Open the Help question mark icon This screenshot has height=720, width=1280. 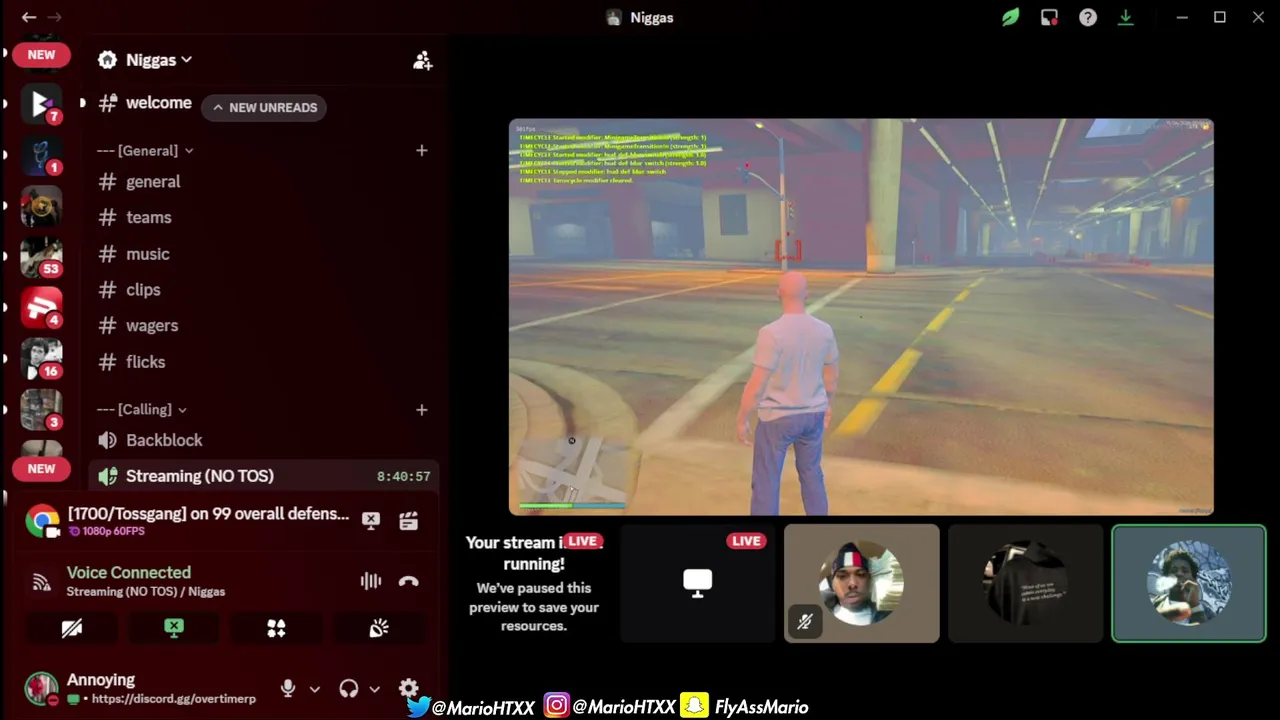[1088, 17]
